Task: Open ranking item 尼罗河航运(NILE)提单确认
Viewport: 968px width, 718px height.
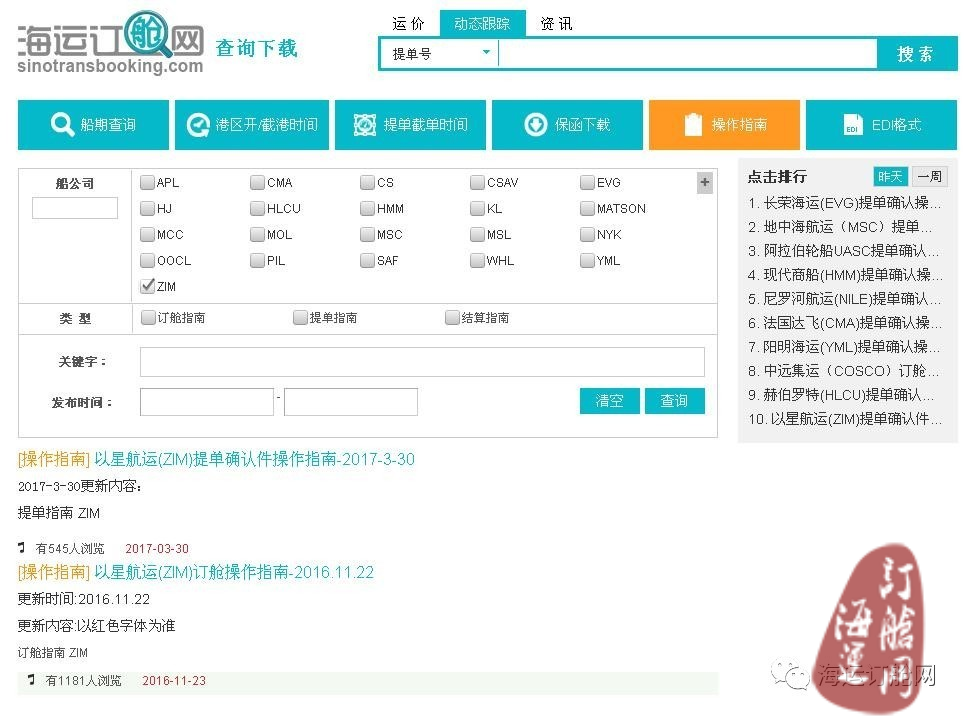Action: pos(845,299)
